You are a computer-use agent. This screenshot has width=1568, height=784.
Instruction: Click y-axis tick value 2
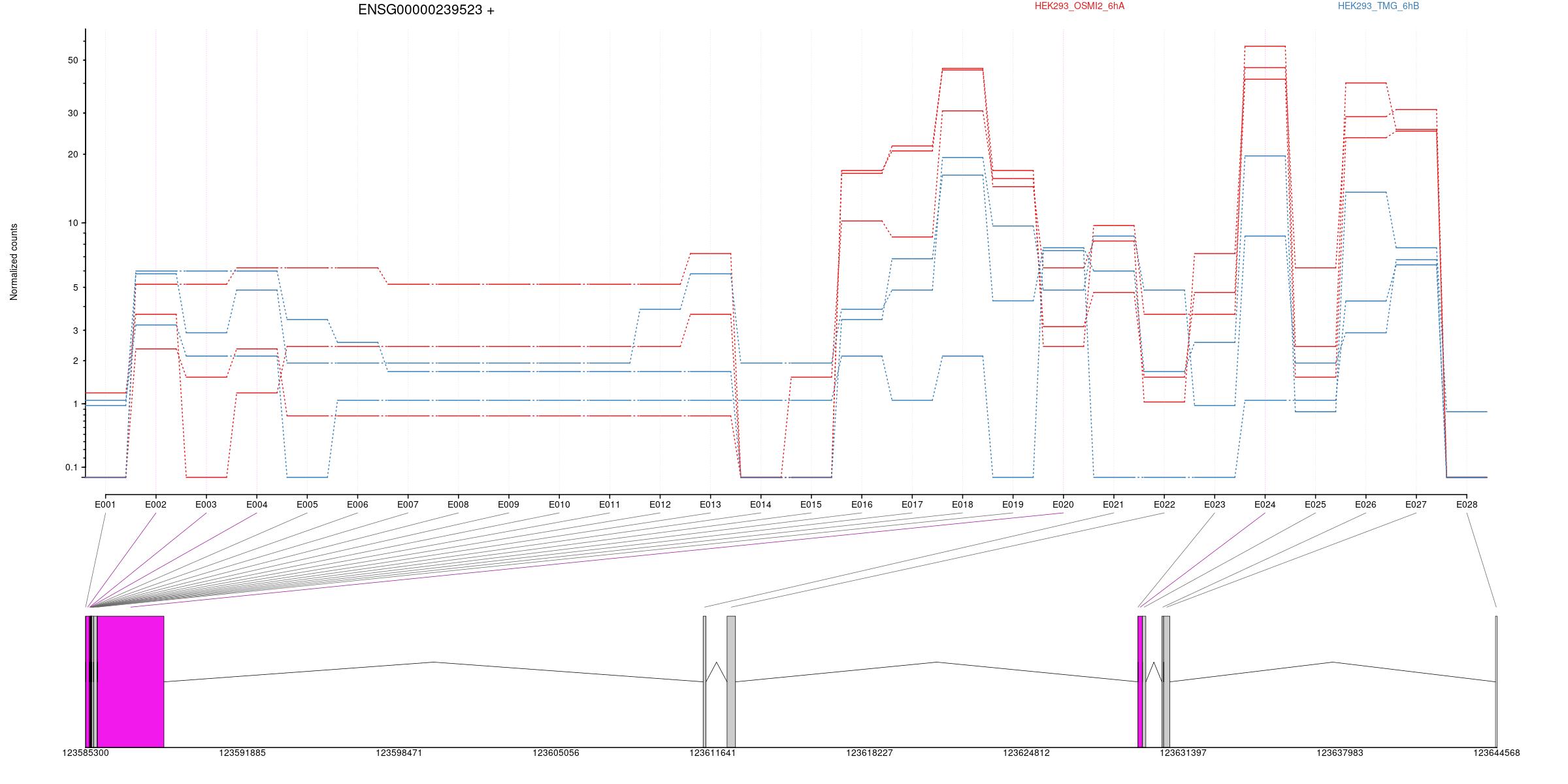(75, 361)
